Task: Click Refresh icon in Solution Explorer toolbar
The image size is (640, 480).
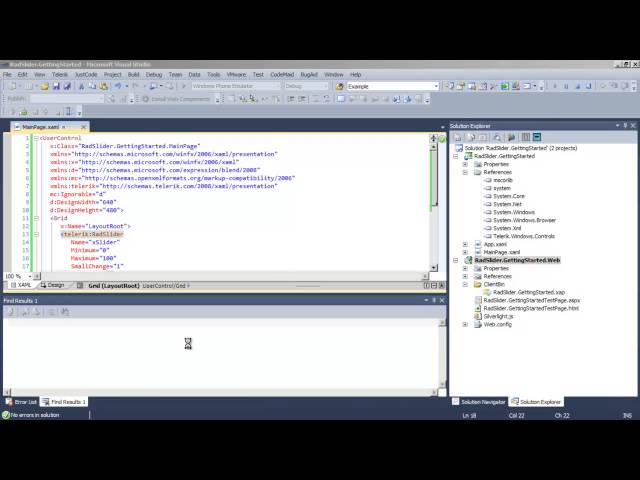Action: [483, 137]
